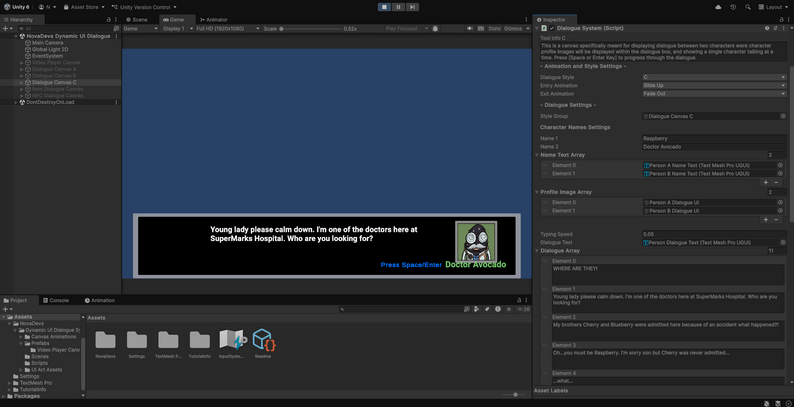Select Main Camera in the Hierarchy
The image size is (794, 407).
[48, 43]
